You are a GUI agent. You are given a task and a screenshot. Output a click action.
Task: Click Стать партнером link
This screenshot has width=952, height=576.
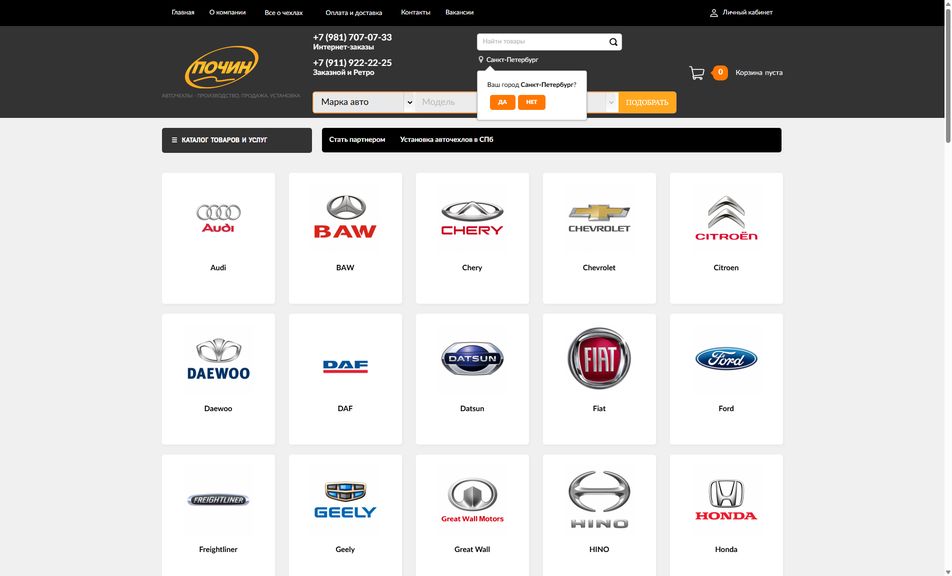click(357, 140)
